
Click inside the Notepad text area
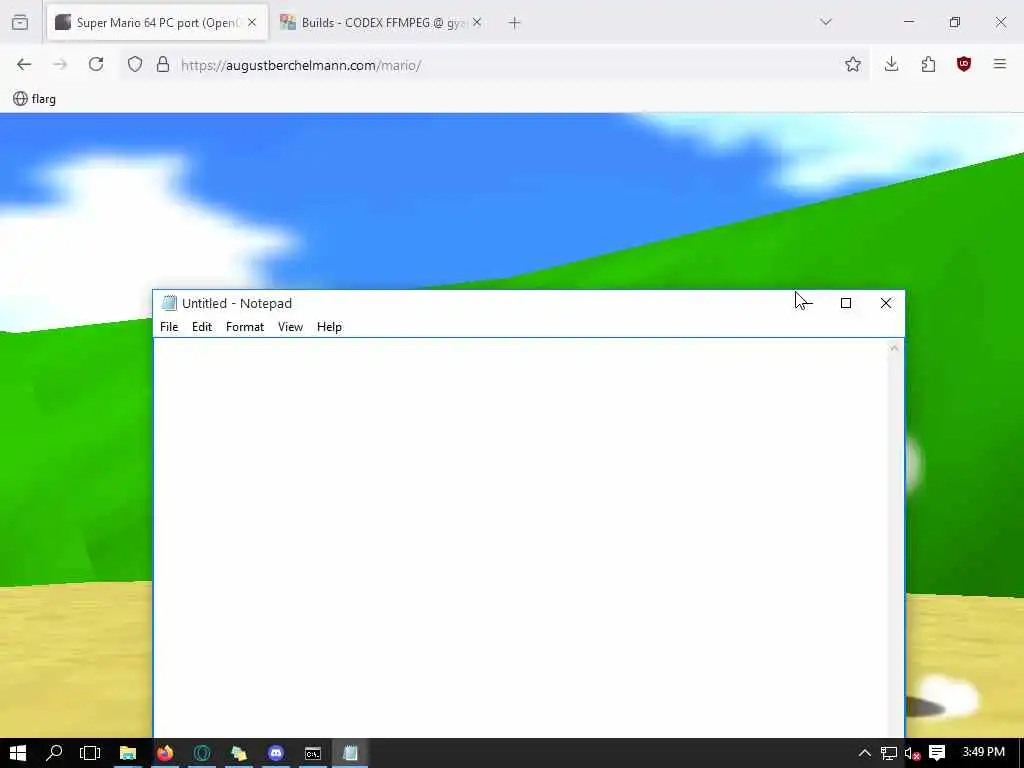[520, 537]
